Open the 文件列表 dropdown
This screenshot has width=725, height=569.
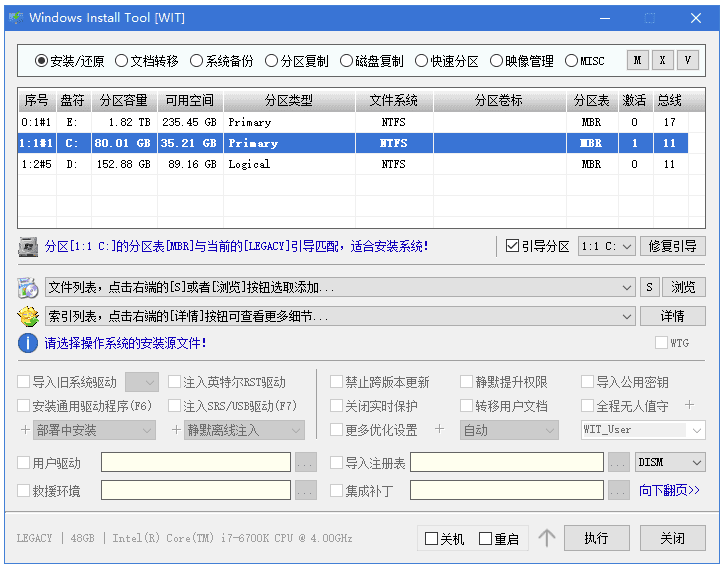[627, 288]
